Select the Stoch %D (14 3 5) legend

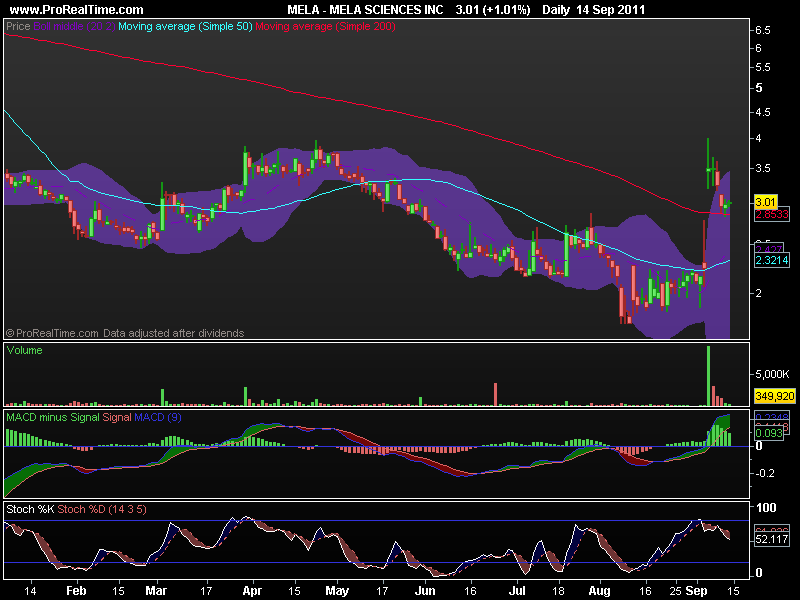click(102, 509)
